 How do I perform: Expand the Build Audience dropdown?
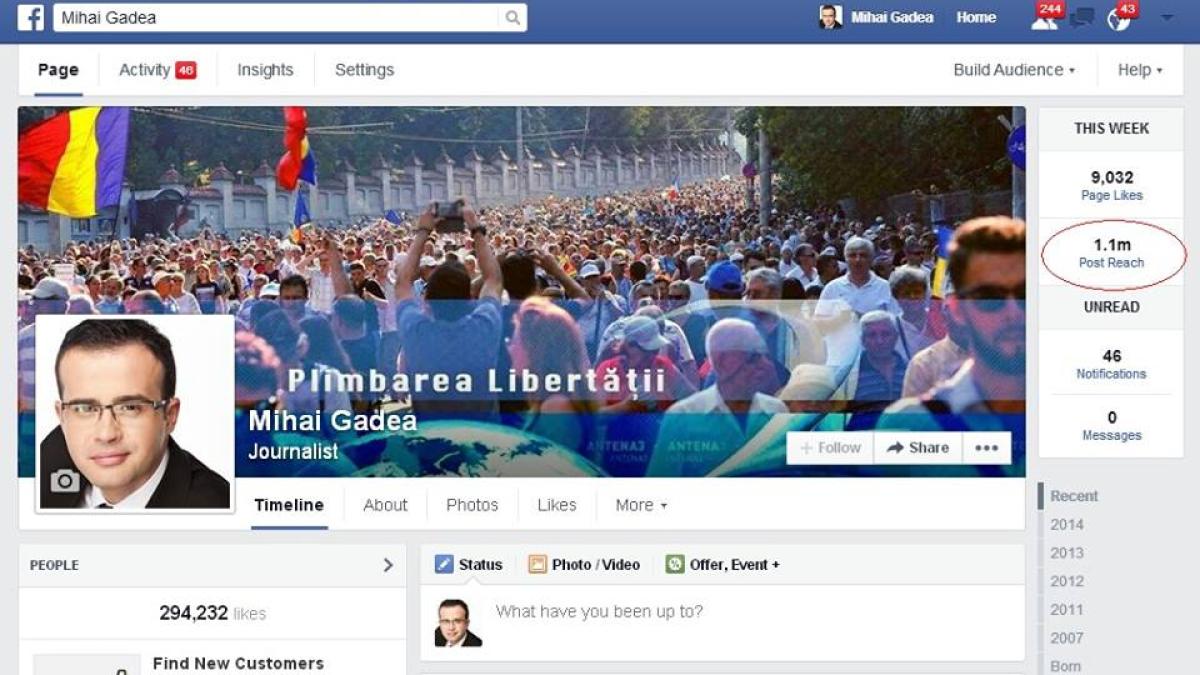coord(1014,70)
